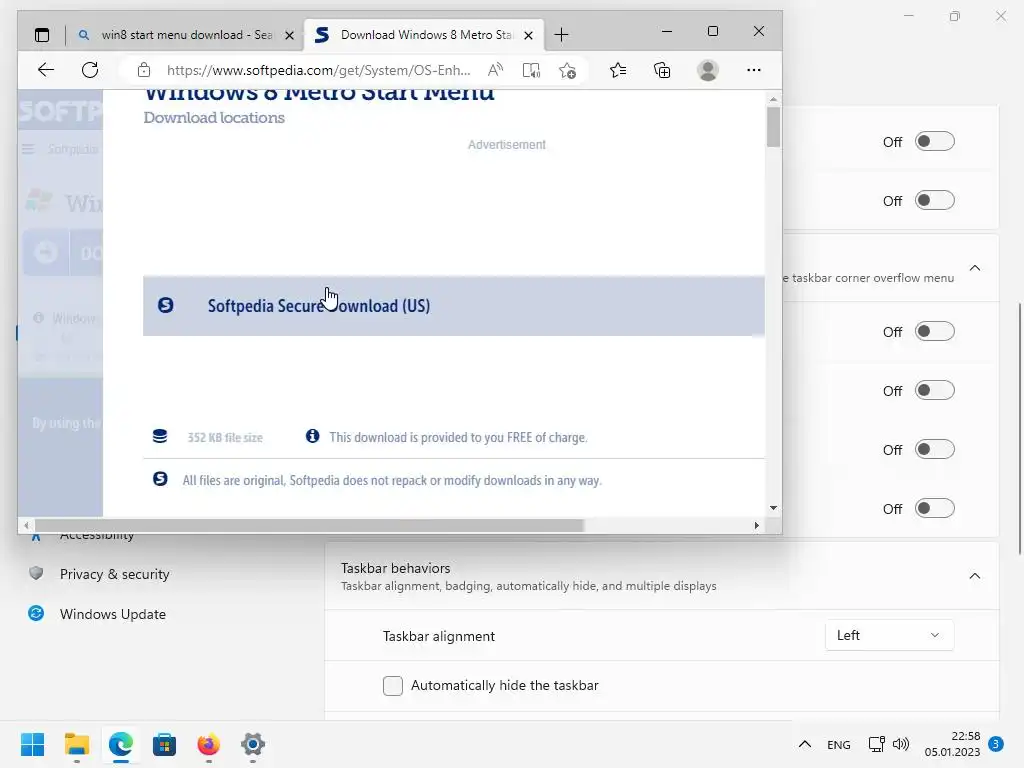Click ENG language indicator
The image size is (1024, 768).
[x=839, y=744]
